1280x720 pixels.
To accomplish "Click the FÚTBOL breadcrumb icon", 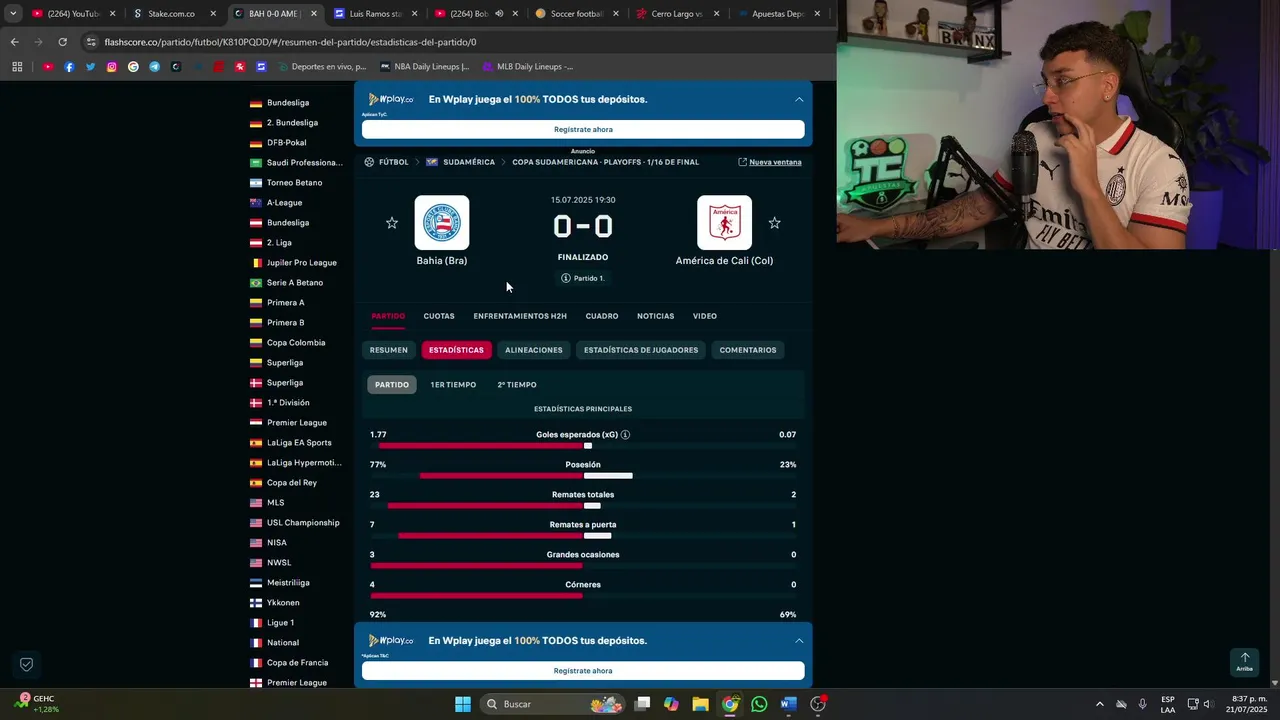I will (369, 162).
